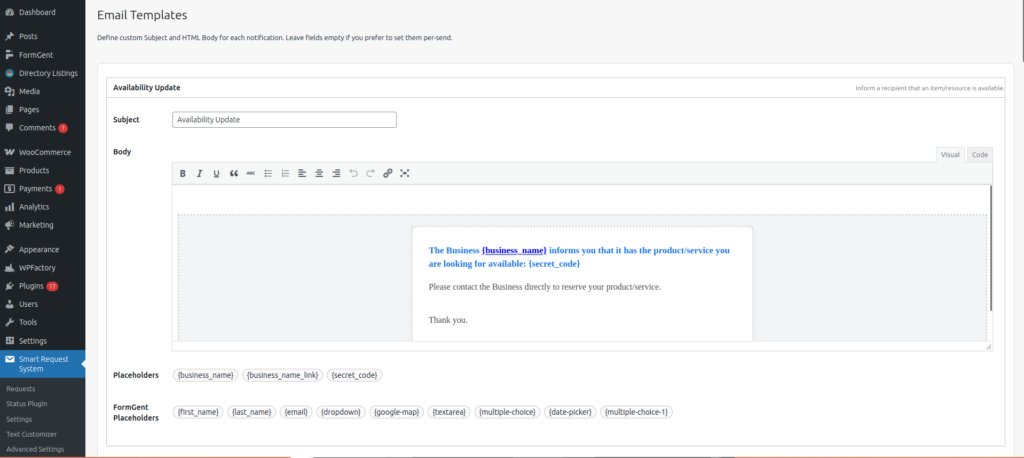1024x458 pixels.
Task: Switch to the Visual editor tab
Action: tap(950, 154)
